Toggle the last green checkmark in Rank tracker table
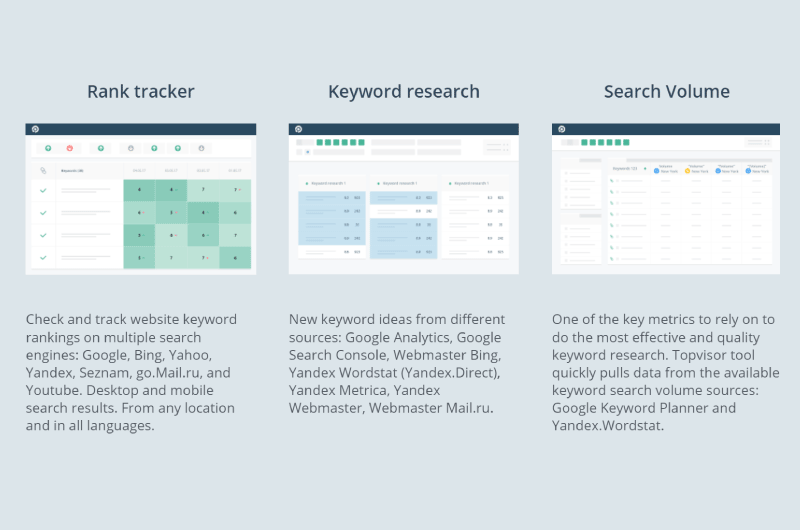 pos(43,258)
